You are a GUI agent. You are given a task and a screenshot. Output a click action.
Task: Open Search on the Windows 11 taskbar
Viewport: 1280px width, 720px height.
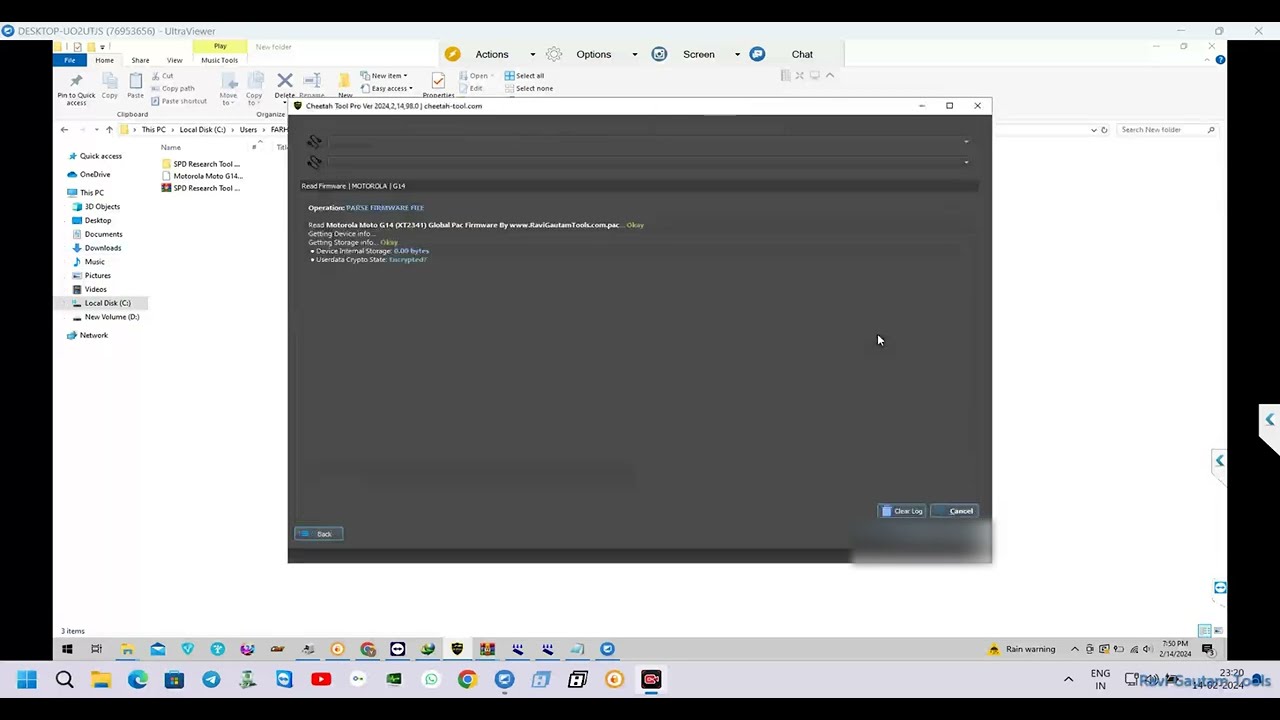coord(64,680)
